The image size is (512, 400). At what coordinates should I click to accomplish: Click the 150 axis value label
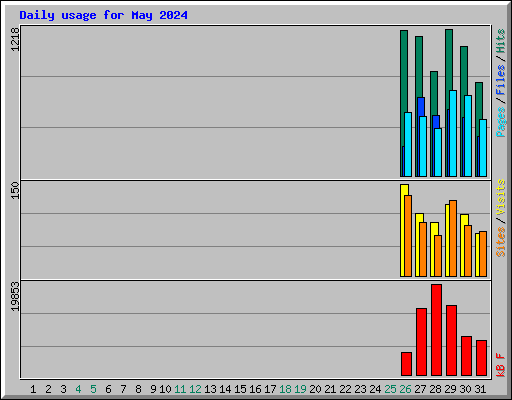coord(15,191)
